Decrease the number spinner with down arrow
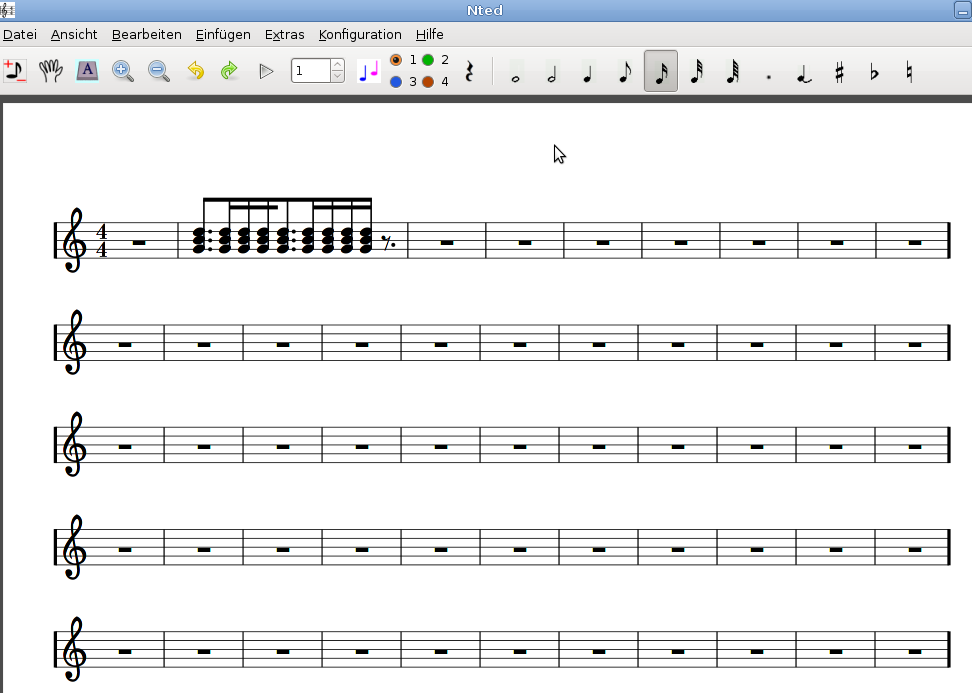Image resolution: width=972 pixels, height=693 pixels. tap(337, 77)
